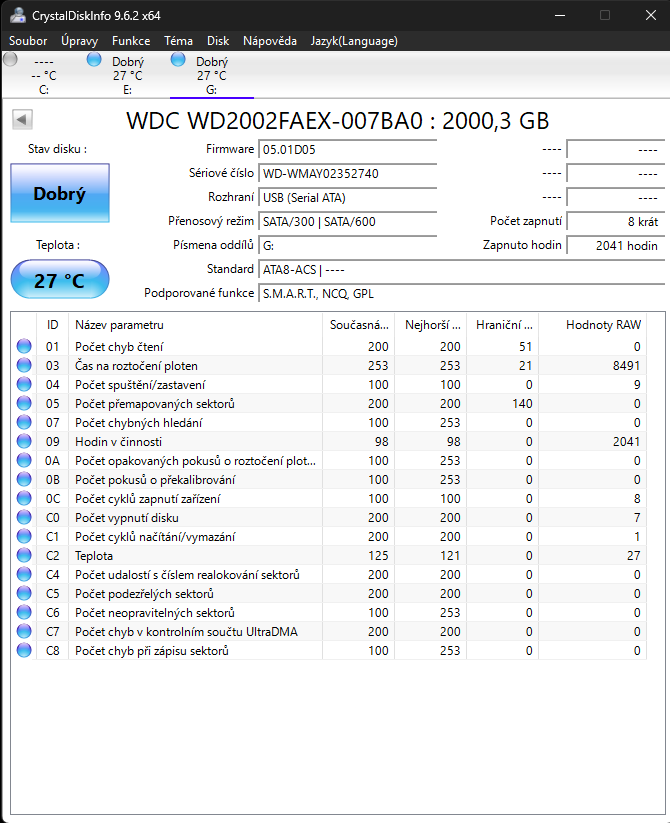Select row Počet podezřelých sektorů
This screenshot has height=823, width=670.
pyautogui.click(x=329, y=593)
